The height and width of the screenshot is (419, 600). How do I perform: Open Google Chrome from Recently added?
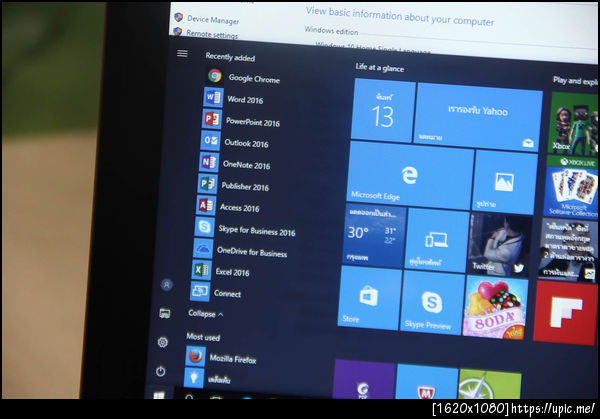244,77
